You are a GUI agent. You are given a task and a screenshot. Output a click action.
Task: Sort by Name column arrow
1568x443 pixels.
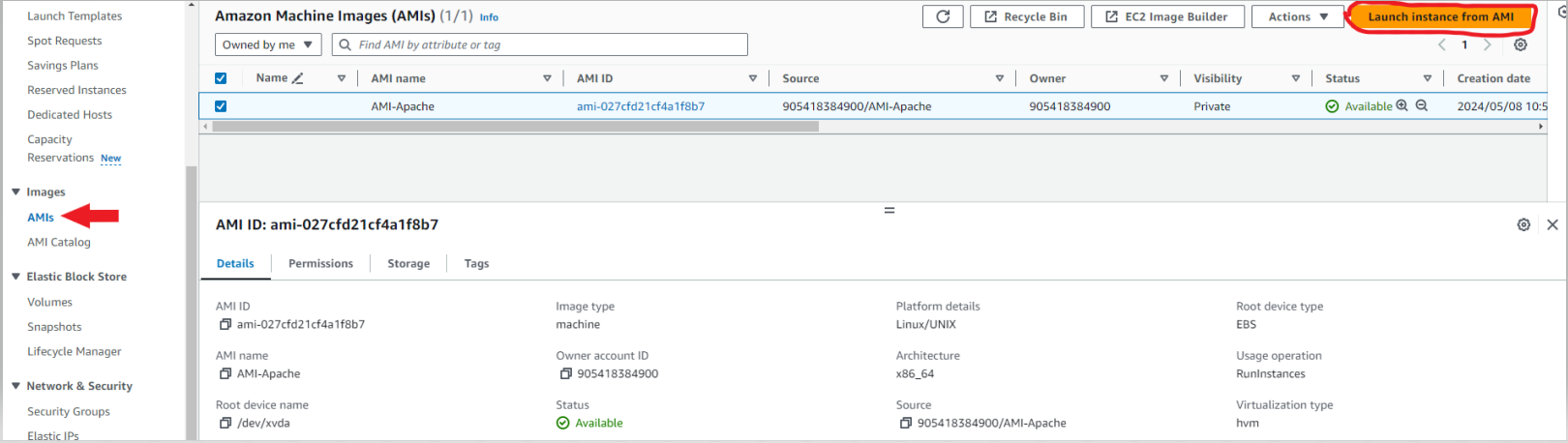point(342,78)
